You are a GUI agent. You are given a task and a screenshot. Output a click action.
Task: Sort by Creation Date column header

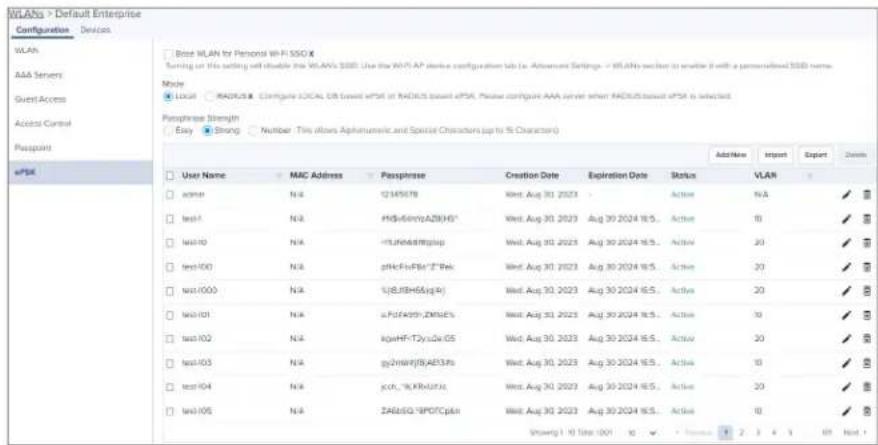532,176
